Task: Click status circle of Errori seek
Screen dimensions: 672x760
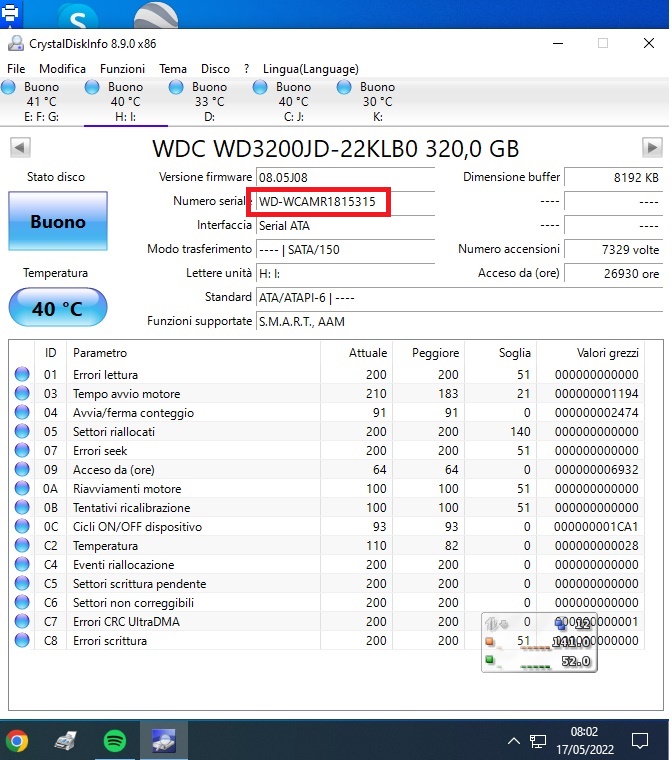Action: click(22, 450)
